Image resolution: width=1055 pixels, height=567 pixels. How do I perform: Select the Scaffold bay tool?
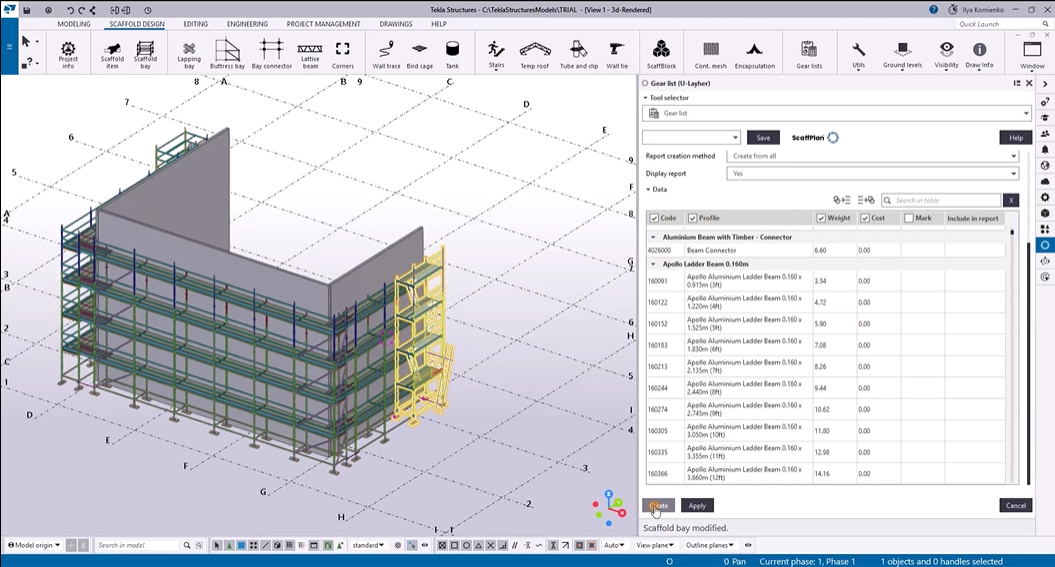145,55
